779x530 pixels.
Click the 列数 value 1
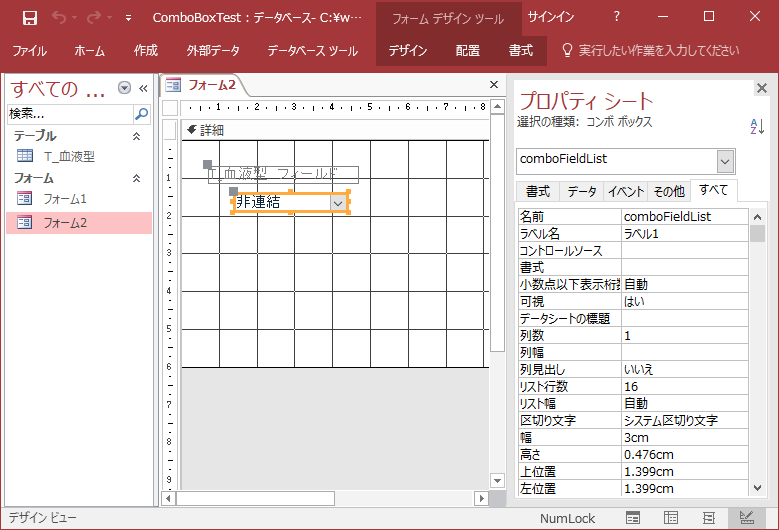685,335
